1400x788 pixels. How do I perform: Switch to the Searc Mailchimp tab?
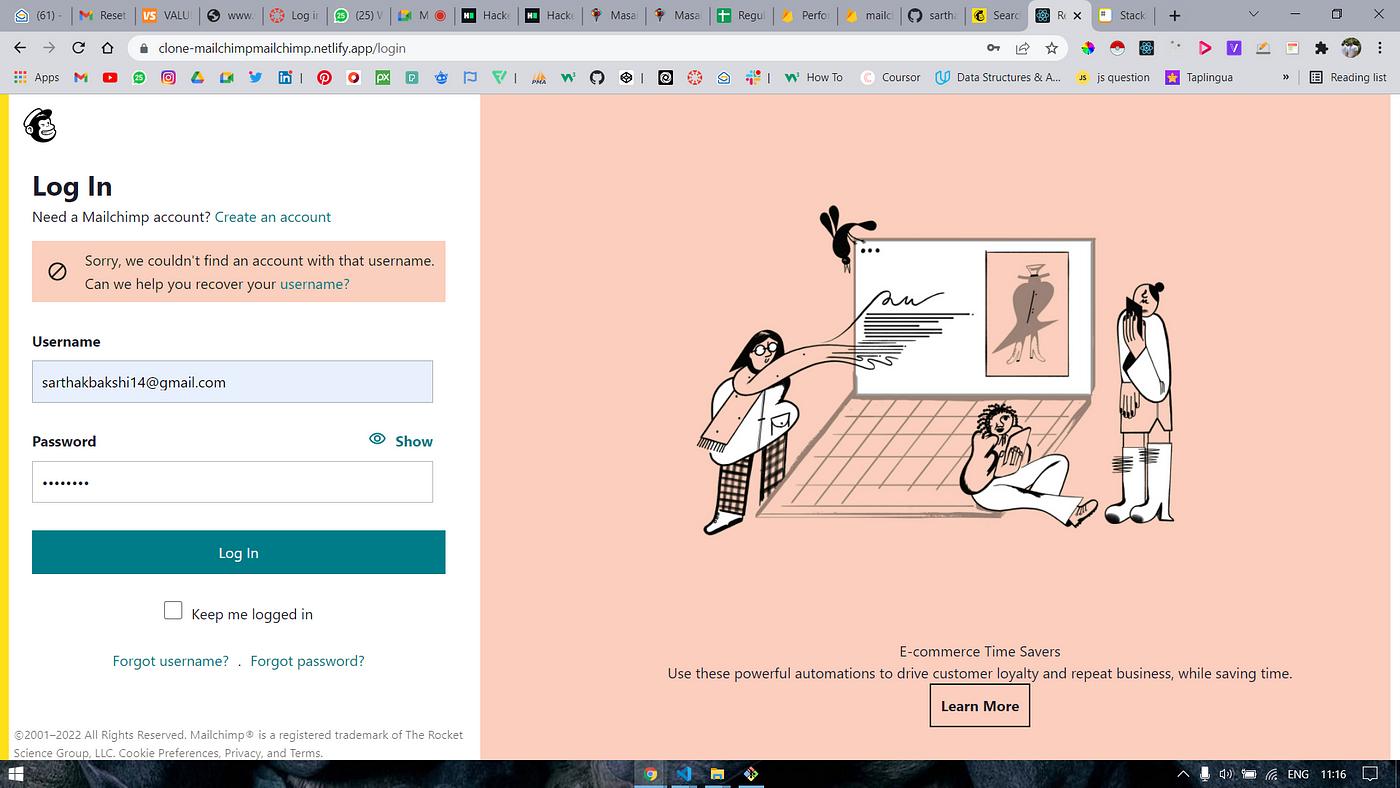995,15
